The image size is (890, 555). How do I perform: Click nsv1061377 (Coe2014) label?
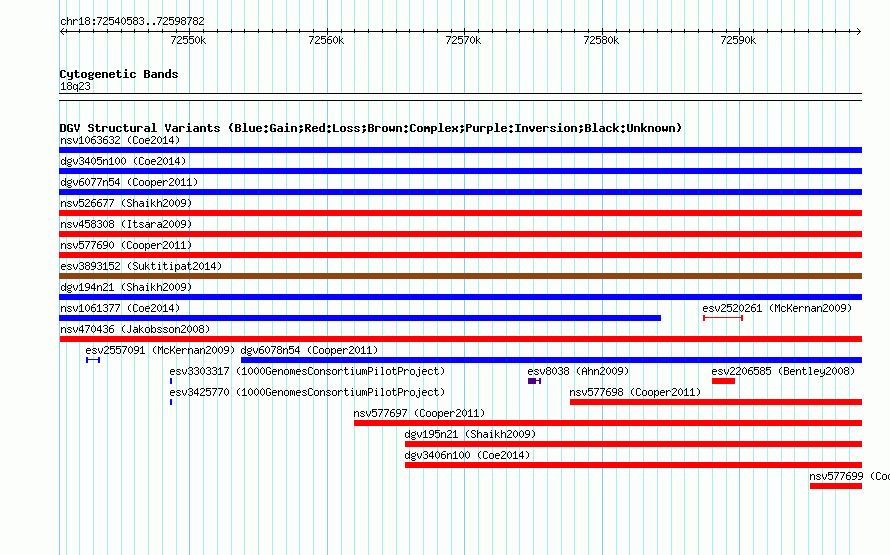(x=120, y=308)
